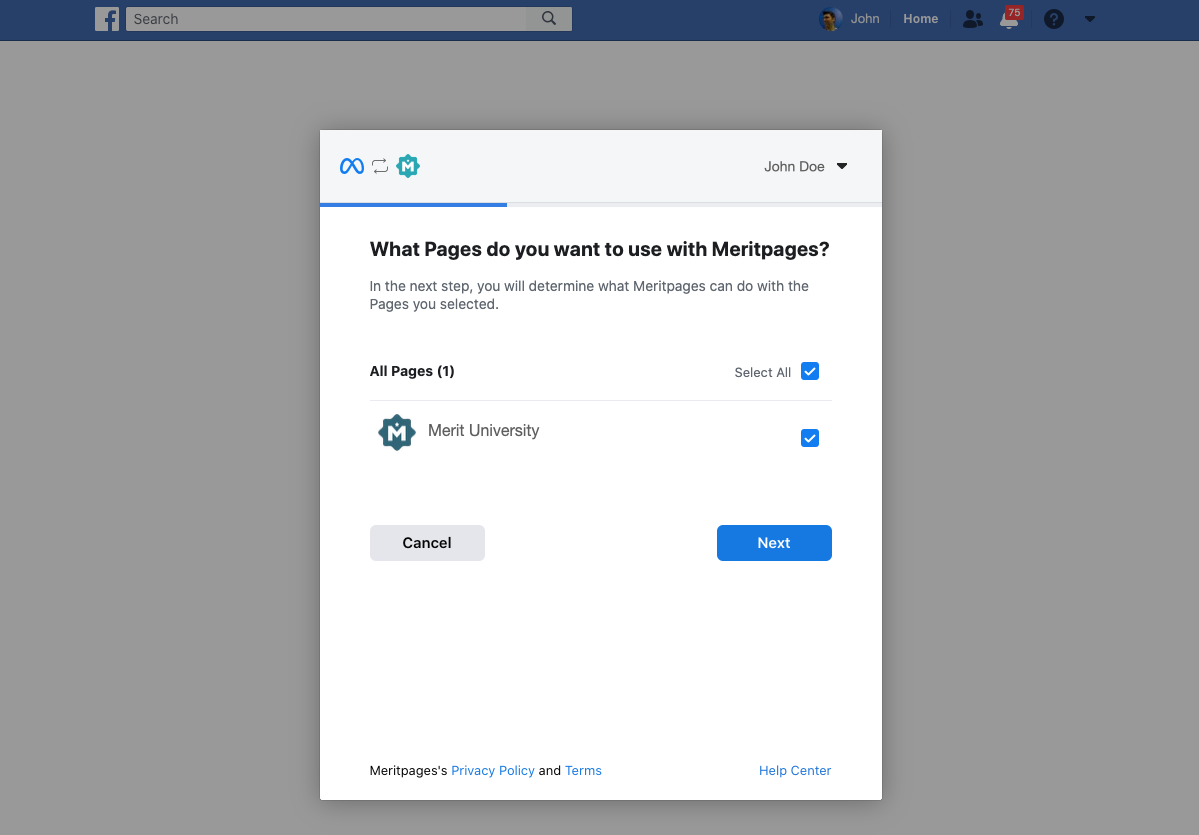Click the Meta logo in dialog header
The width and height of the screenshot is (1199, 835).
click(352, 167)
